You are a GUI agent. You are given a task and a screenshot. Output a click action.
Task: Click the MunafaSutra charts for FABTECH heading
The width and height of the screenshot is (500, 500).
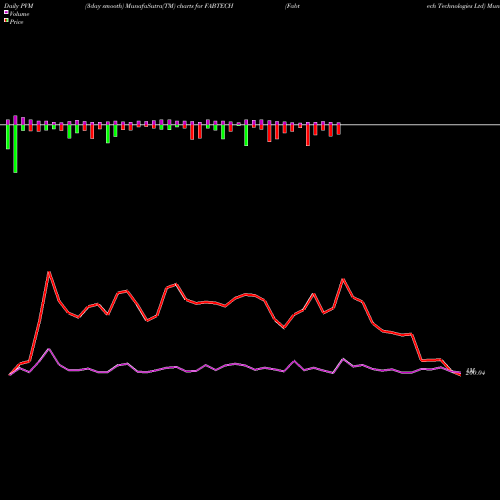(x=159, y=6)
